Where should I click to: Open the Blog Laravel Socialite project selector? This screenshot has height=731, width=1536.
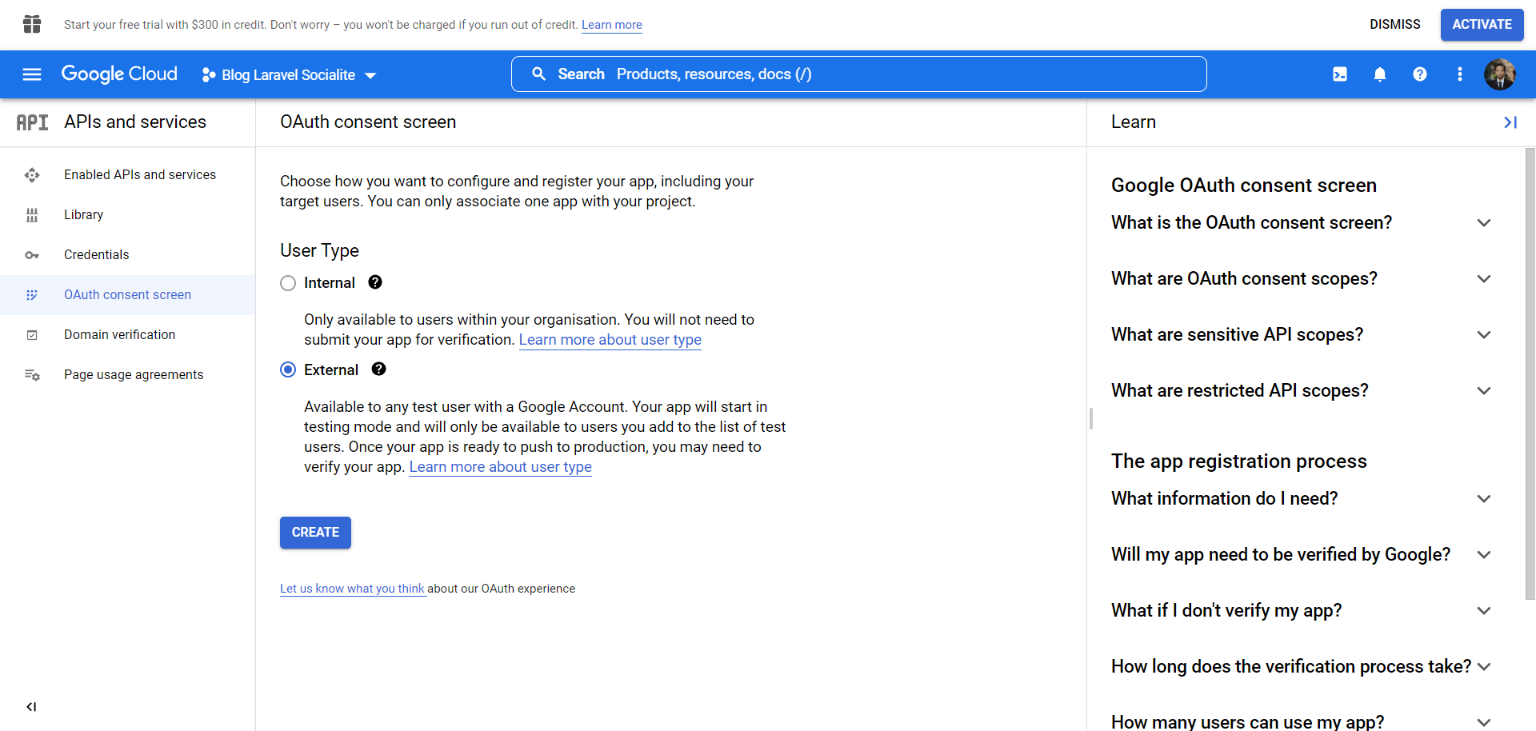[x=289, y=75]
